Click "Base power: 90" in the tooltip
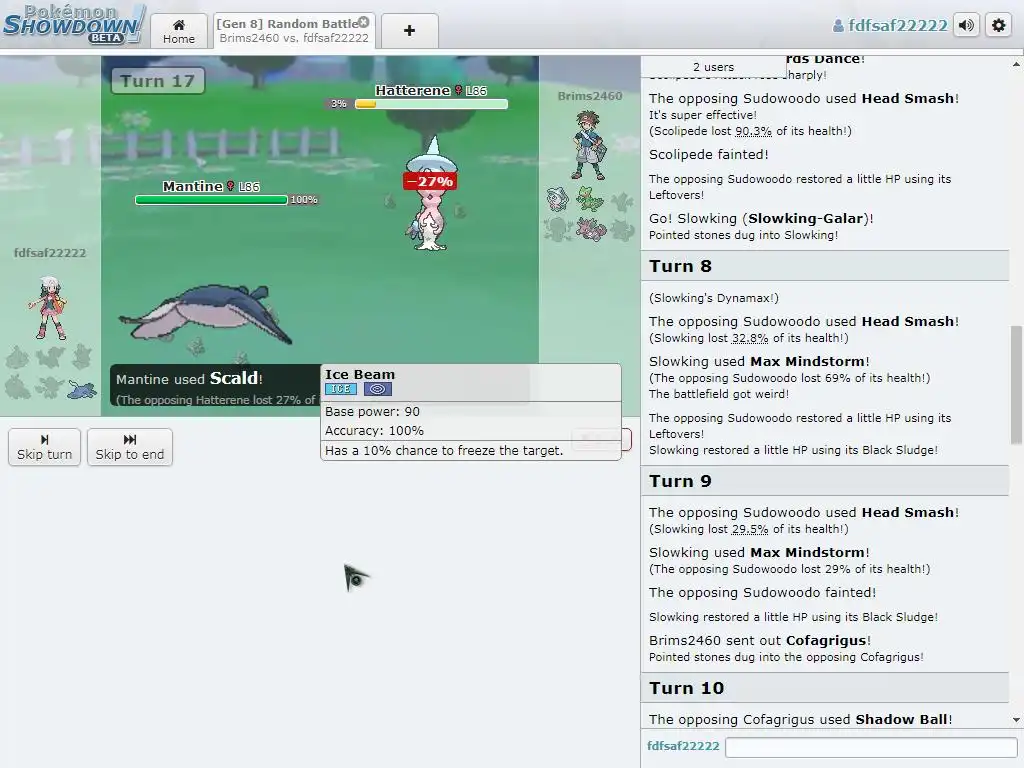Viewport: 1024px width, 768px height. coord(372,411)
